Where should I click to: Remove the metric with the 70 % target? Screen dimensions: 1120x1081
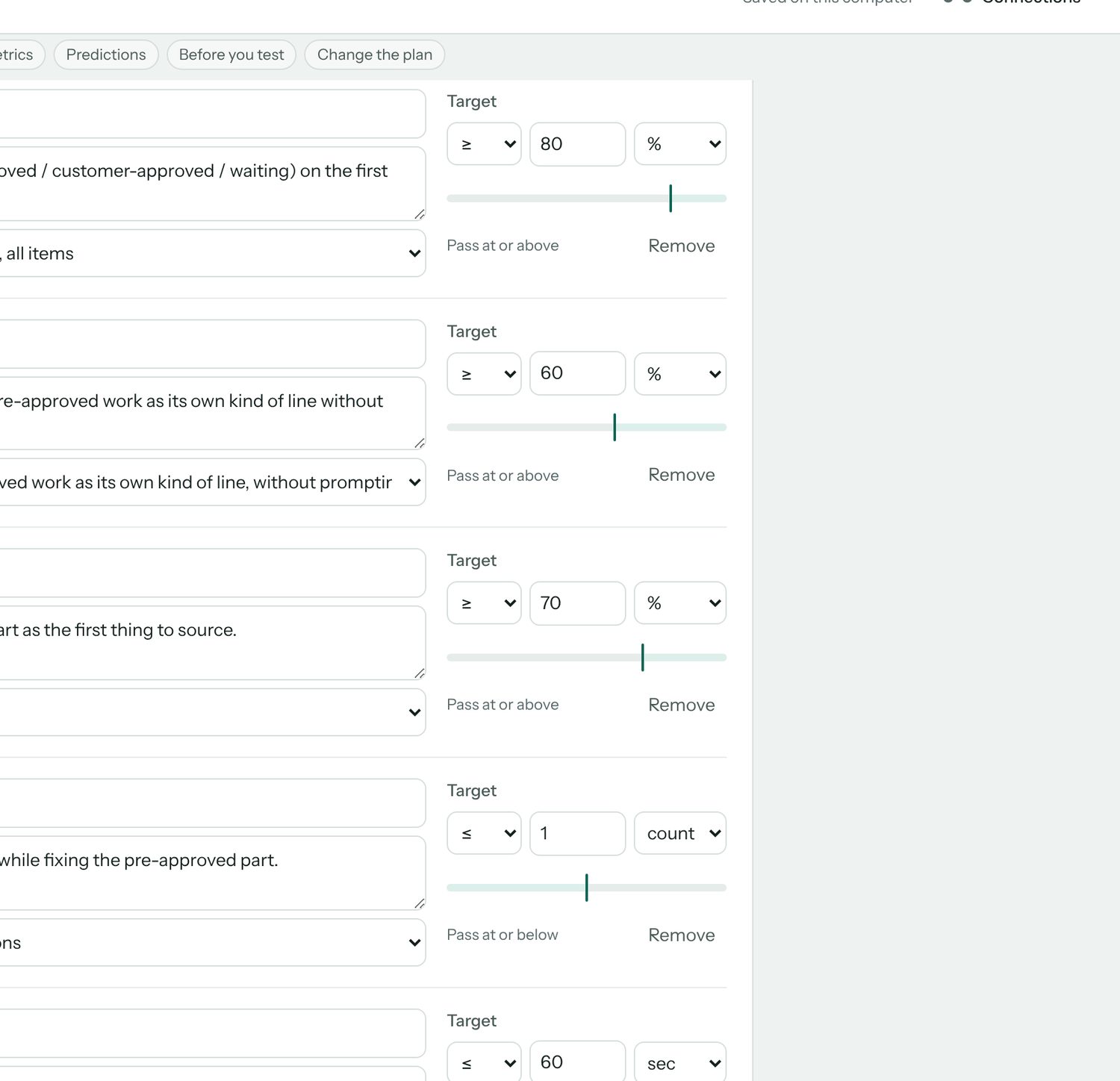[x=682, y=705]
